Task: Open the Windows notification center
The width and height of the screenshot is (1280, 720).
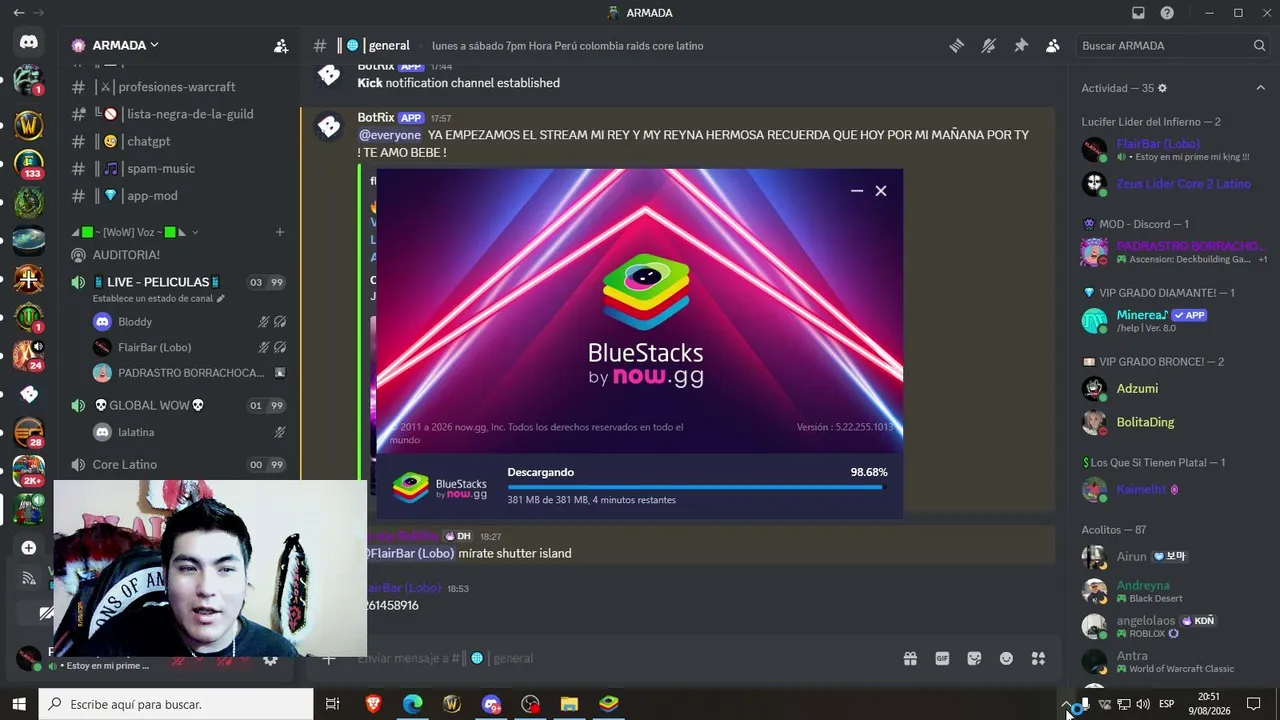Action: (x=1254, y=704)
